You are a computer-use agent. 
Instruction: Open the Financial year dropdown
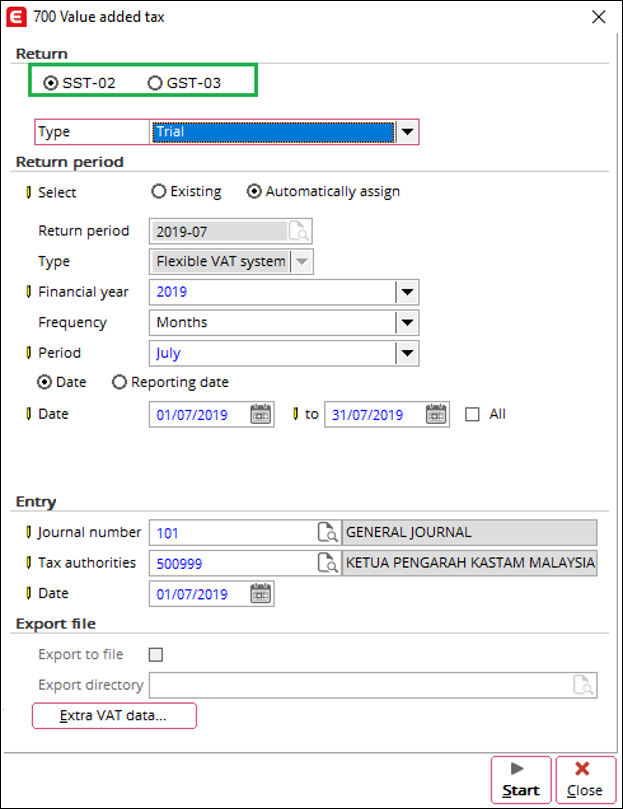406,292
